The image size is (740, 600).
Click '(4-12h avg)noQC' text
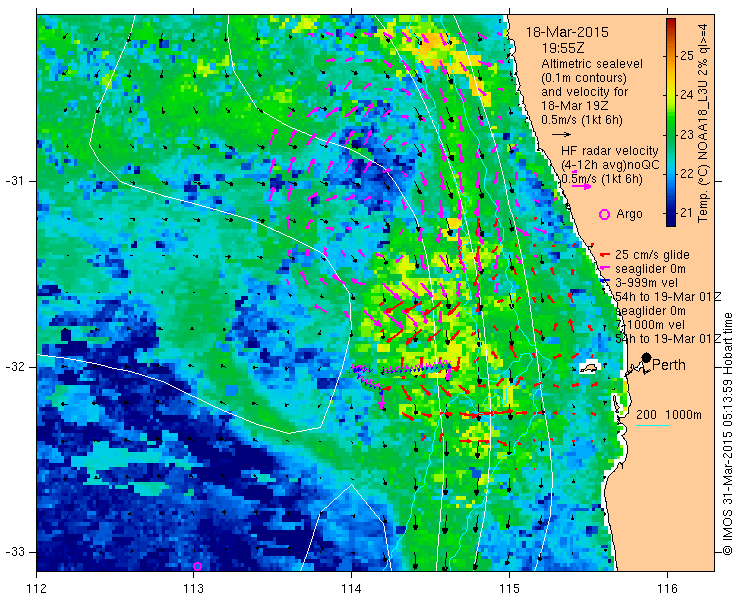610,165
